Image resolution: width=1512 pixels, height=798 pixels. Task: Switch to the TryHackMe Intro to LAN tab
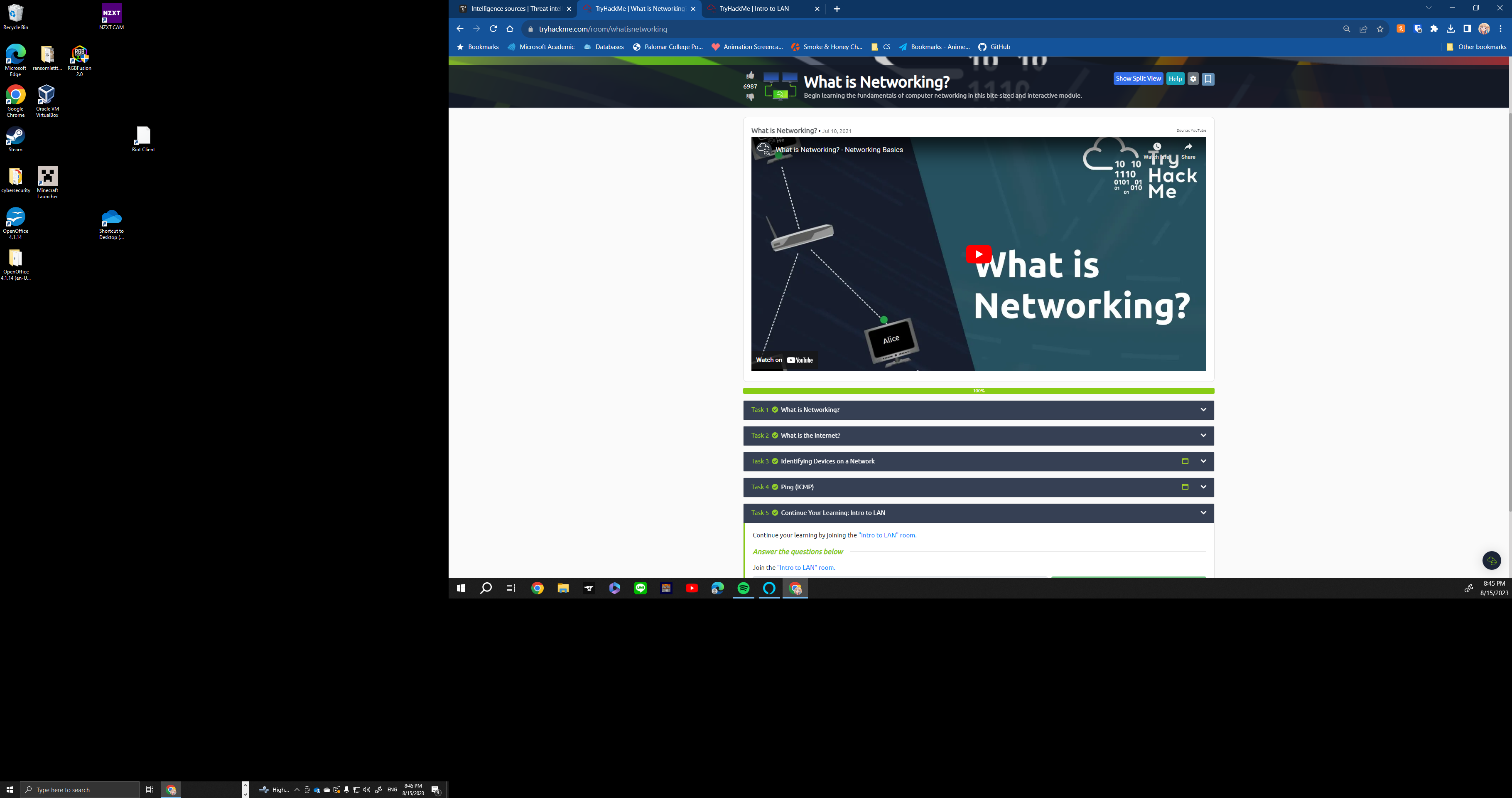pos(757,8)
